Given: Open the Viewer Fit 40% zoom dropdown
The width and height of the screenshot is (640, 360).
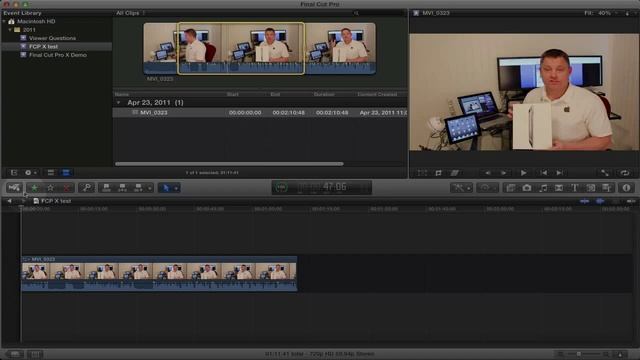Looking at the screenshot, I should [x=600, y=13].
